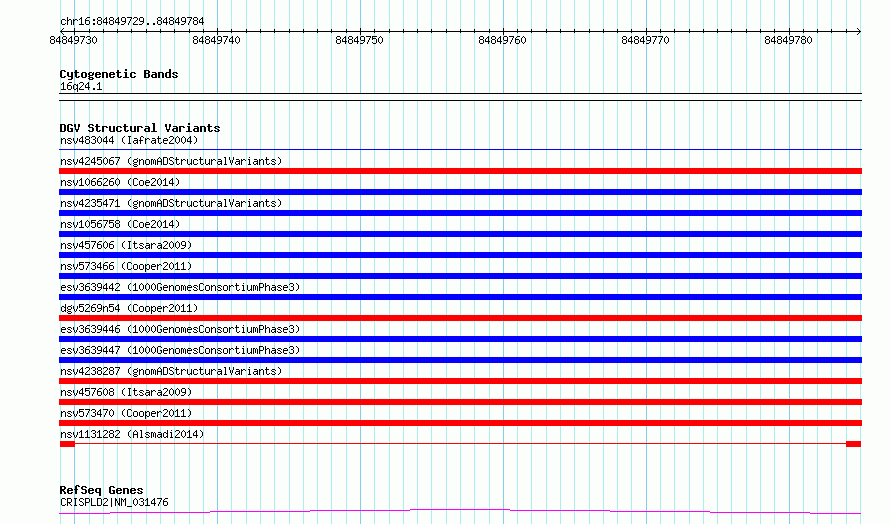The height and width of the screenshot is (524, 890).
Task: Click ruler position label 84849730
Action: pyautogui.click(x=73, y=40)
